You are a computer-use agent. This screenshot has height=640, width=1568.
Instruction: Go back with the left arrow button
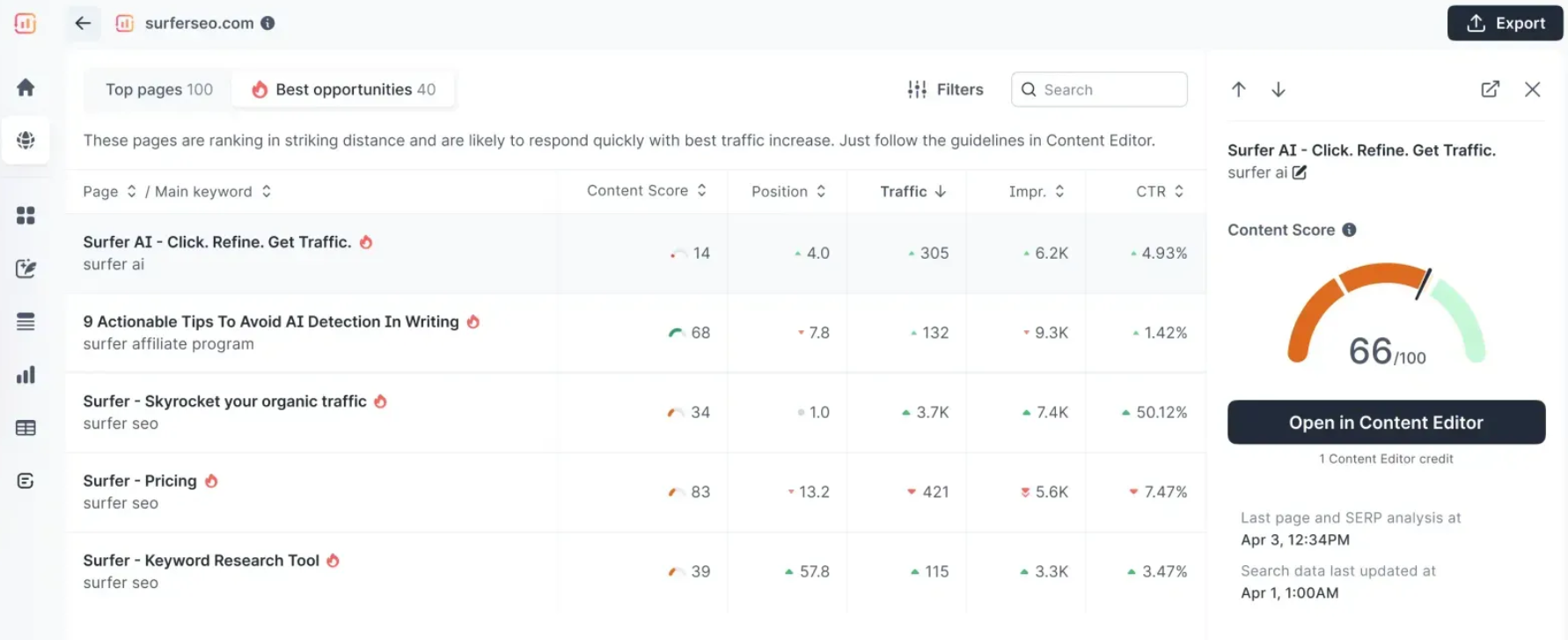(83, 24)
